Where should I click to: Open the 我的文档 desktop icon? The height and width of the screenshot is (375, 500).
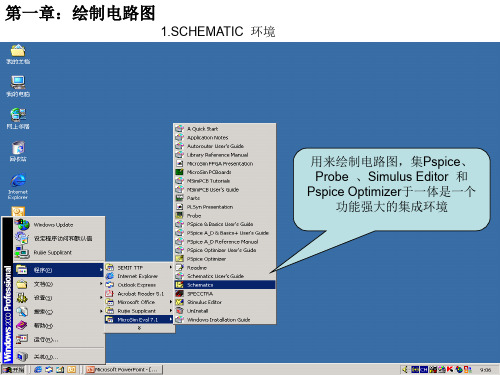[x=18, y=54]
